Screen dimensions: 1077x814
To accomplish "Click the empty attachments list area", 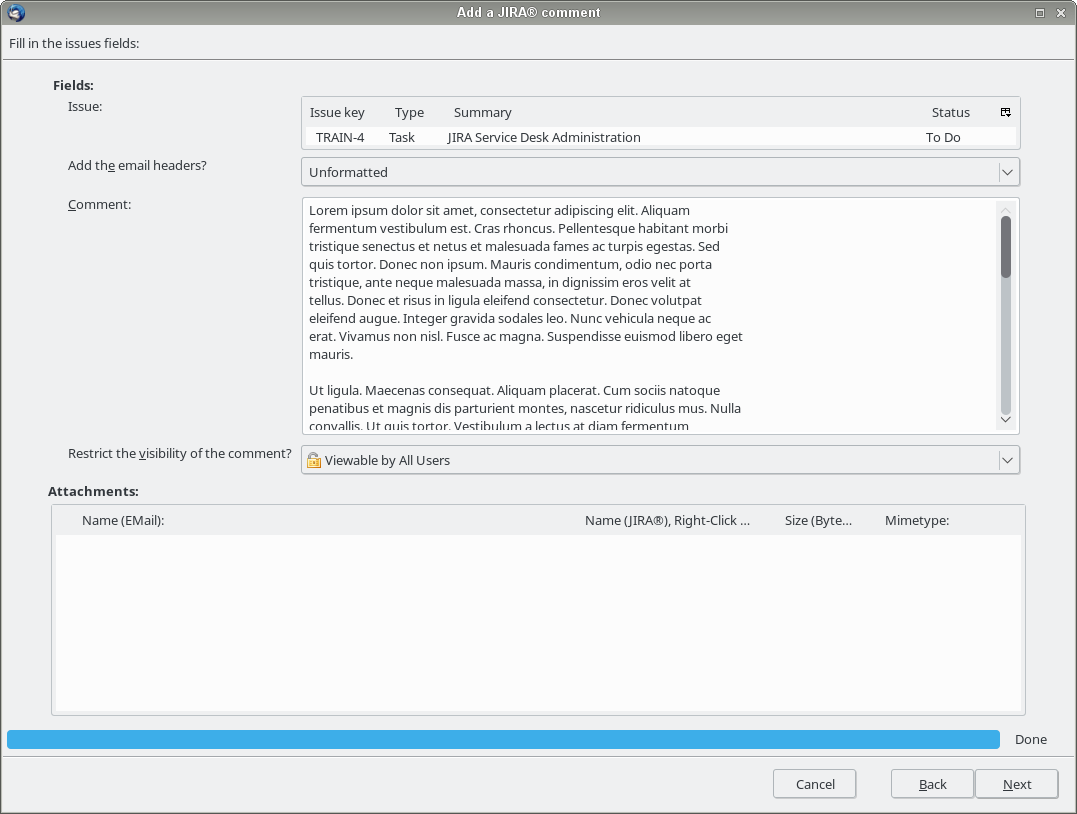I will (538, 622).
